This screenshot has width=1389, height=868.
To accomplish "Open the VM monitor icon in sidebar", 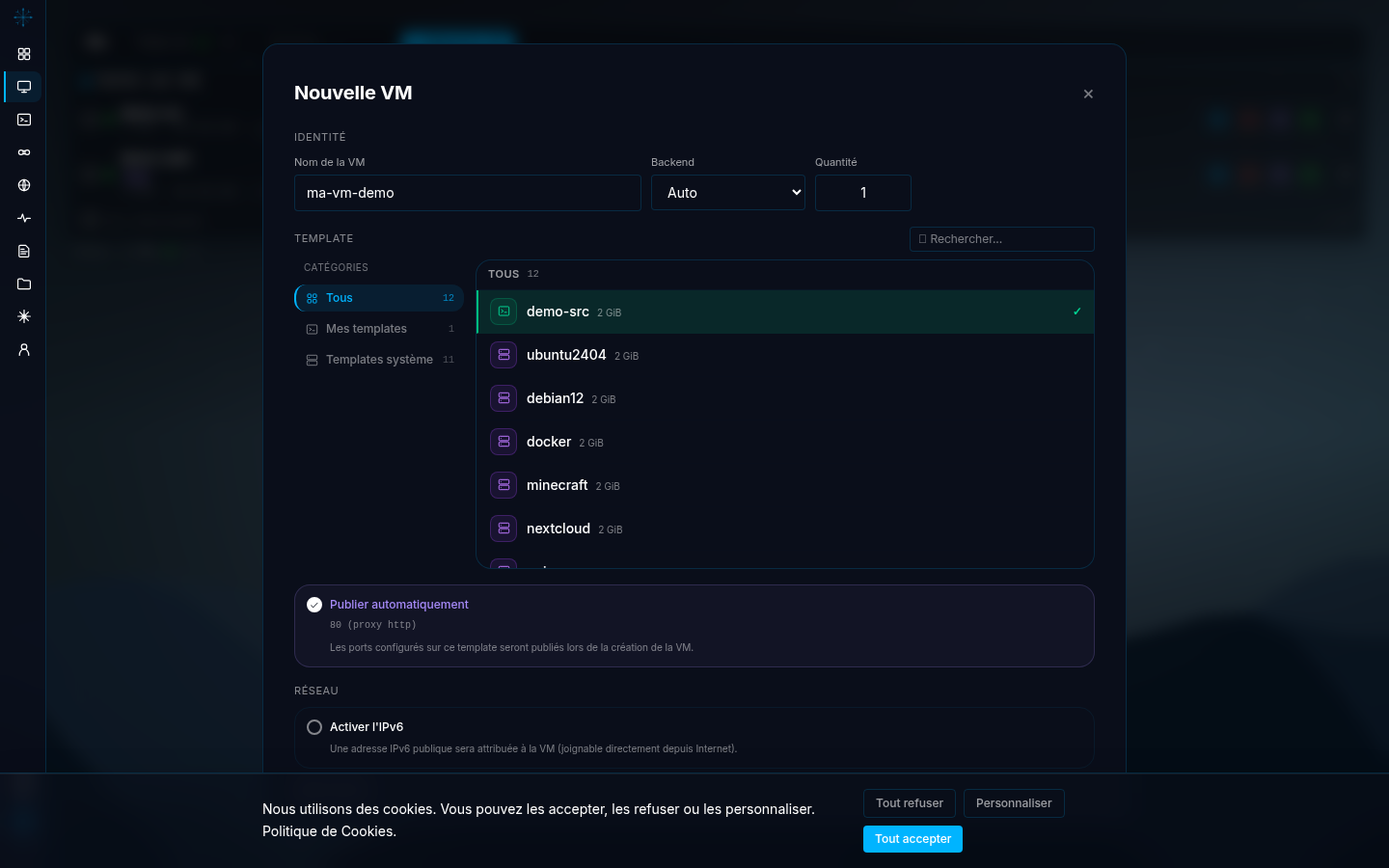I will tap(24, 87).
